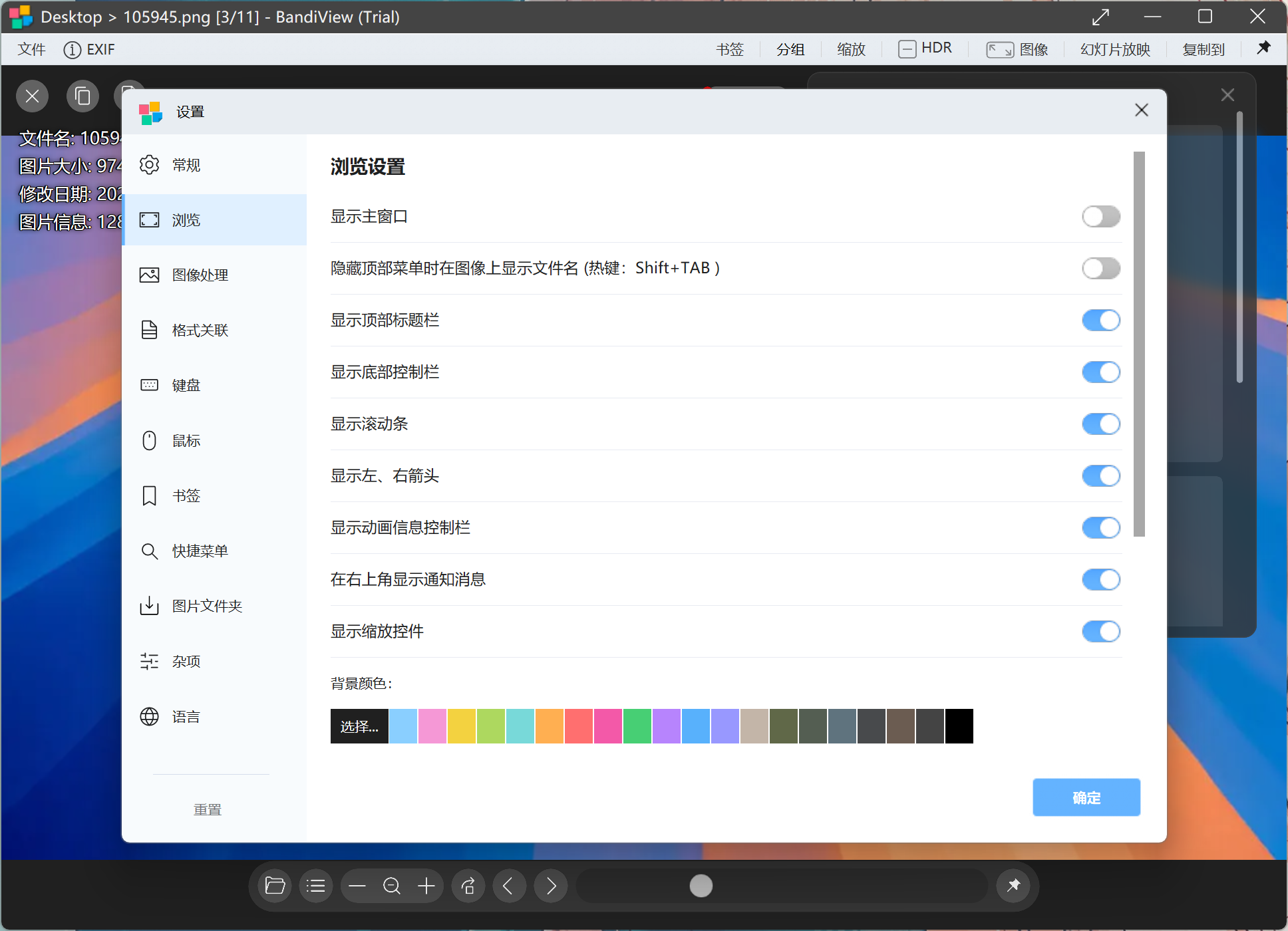
Task: Open the 常规 general settings gear icon
Action: [x=150, y=165]
